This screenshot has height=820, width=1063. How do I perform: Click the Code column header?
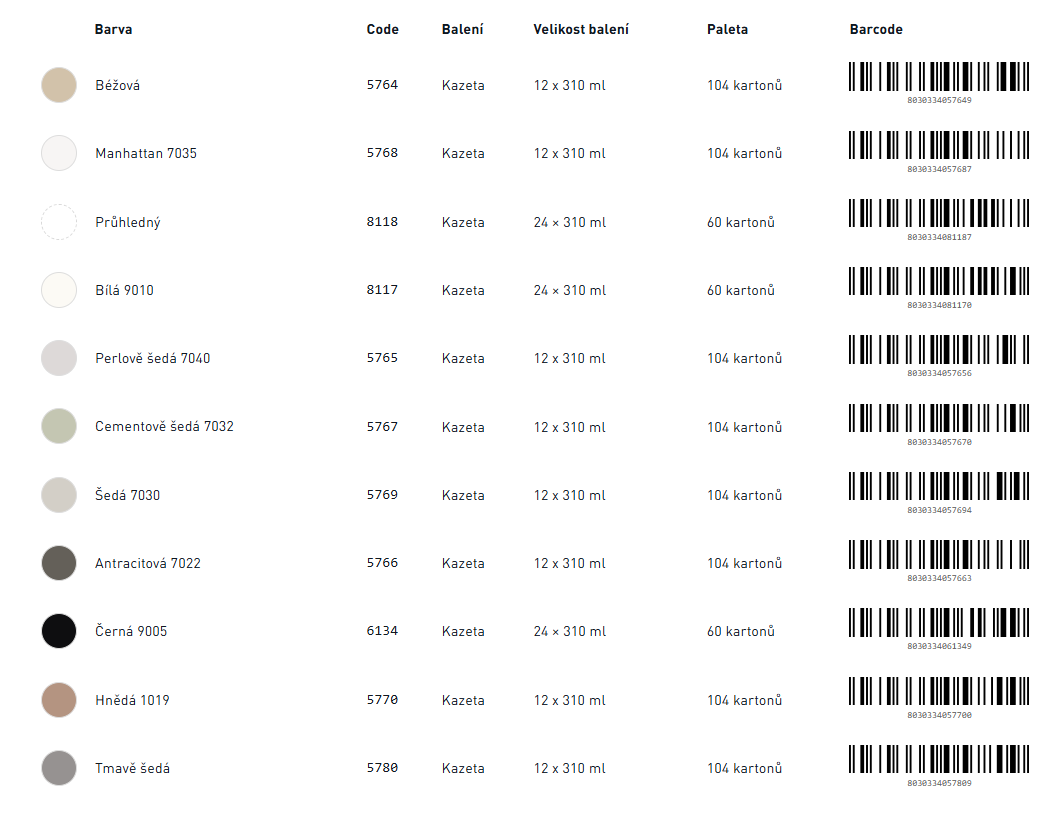point(382,29)
